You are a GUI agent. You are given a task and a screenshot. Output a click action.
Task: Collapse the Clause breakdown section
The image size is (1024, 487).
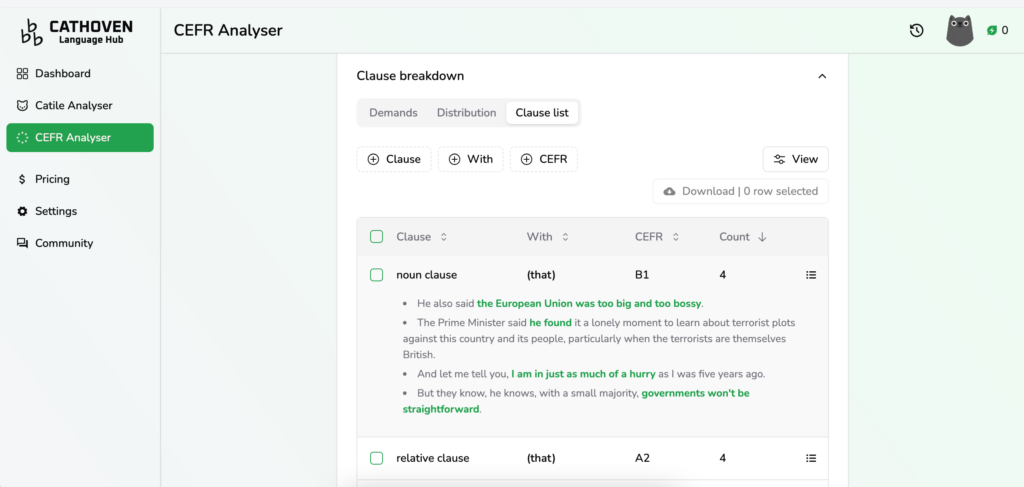(x=822, y=76)
